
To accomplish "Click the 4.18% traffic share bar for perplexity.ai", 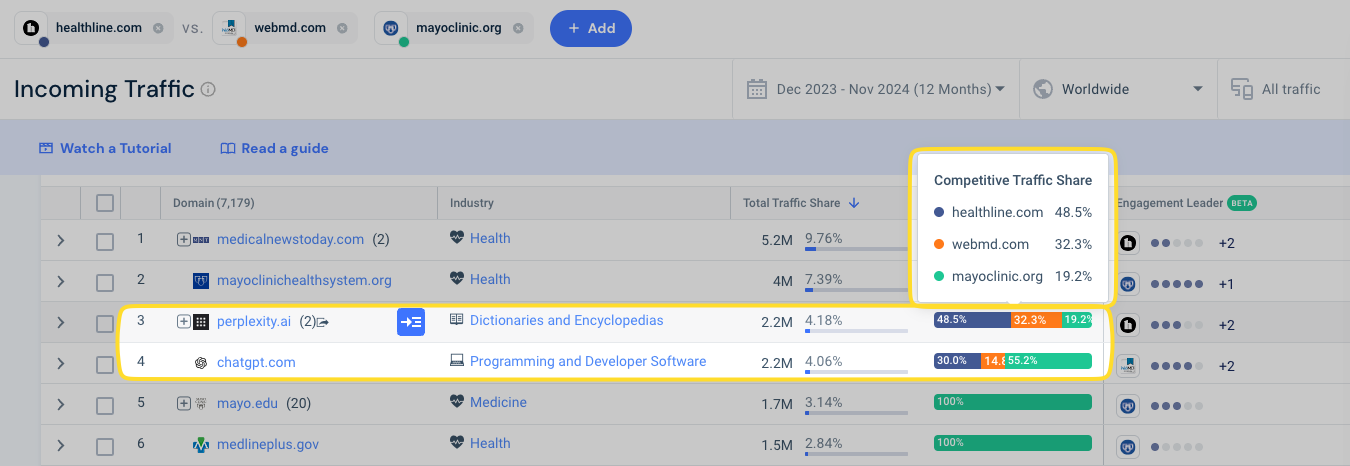I will pos(857,331).
